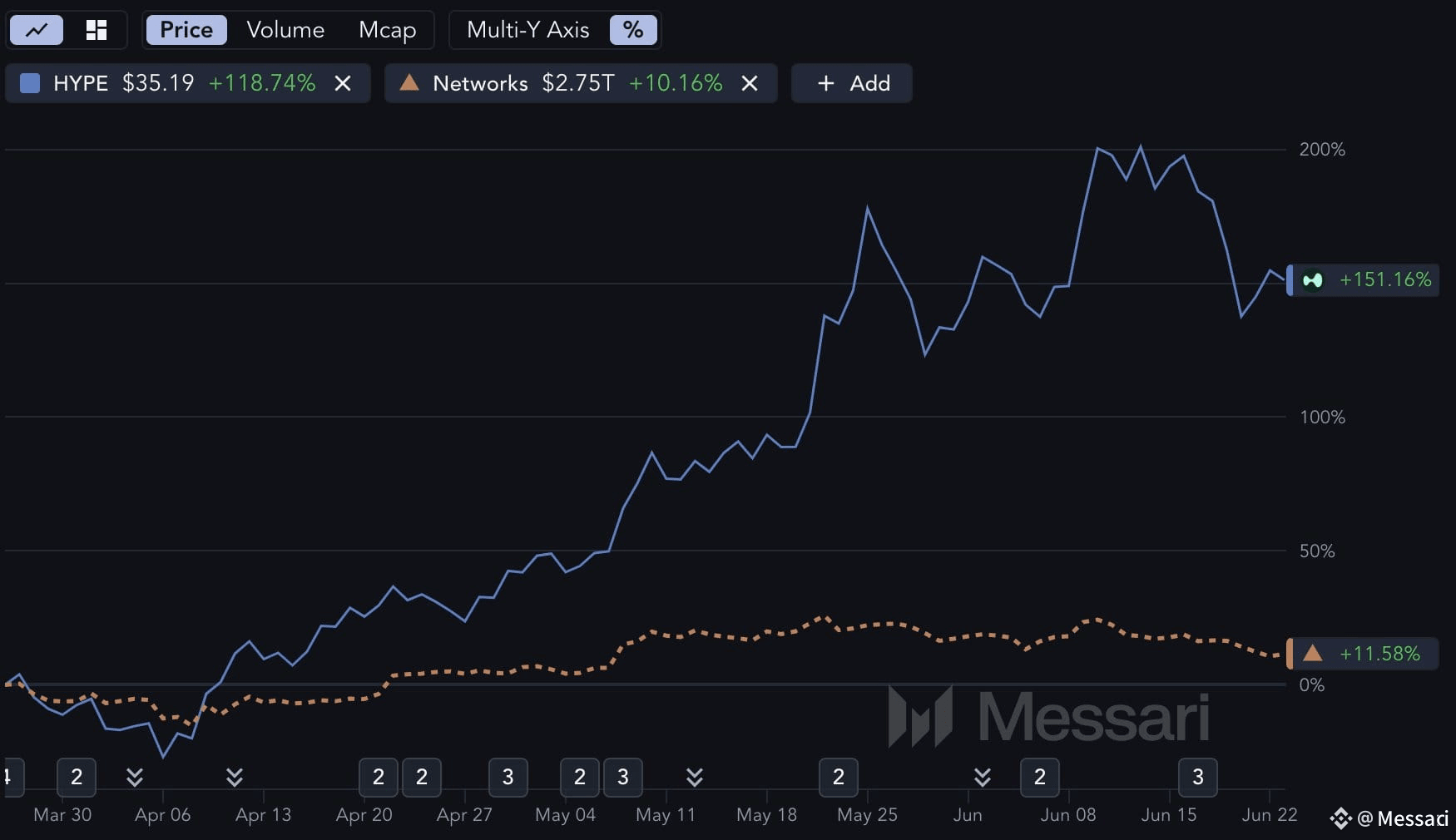Open the 2-event marker near Mar 30
This screenshot has width=1456, height=840.
(77, 777)
